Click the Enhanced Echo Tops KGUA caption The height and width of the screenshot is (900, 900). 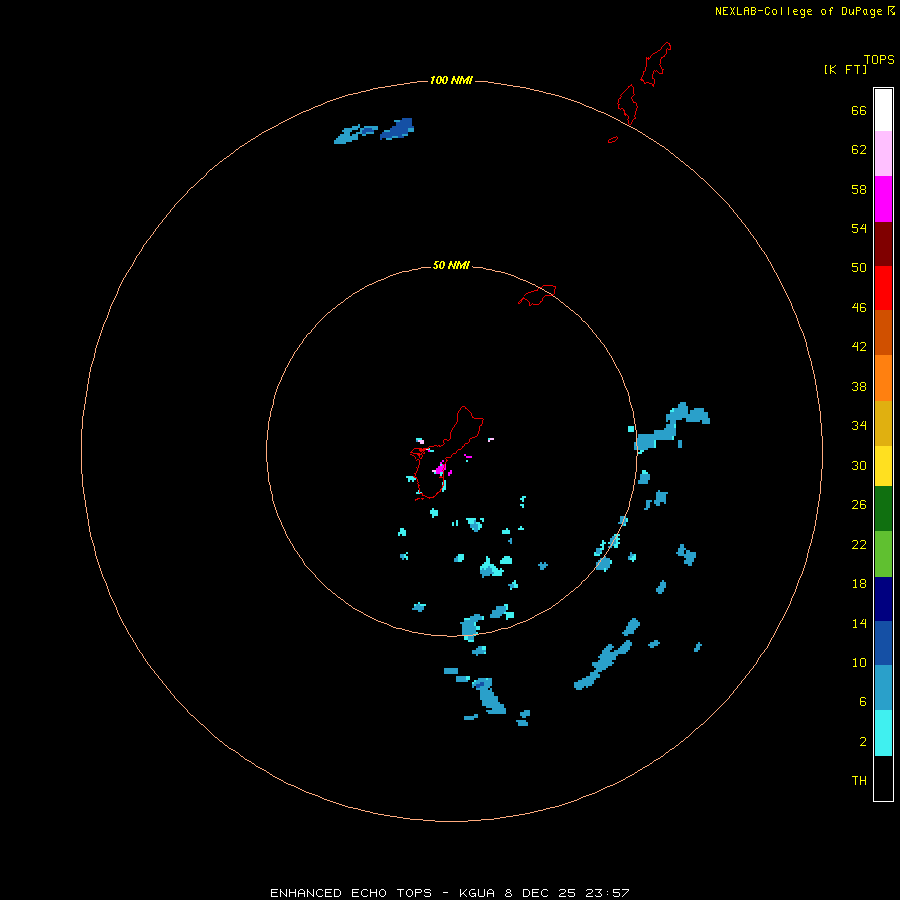click(x=450, y=893)
